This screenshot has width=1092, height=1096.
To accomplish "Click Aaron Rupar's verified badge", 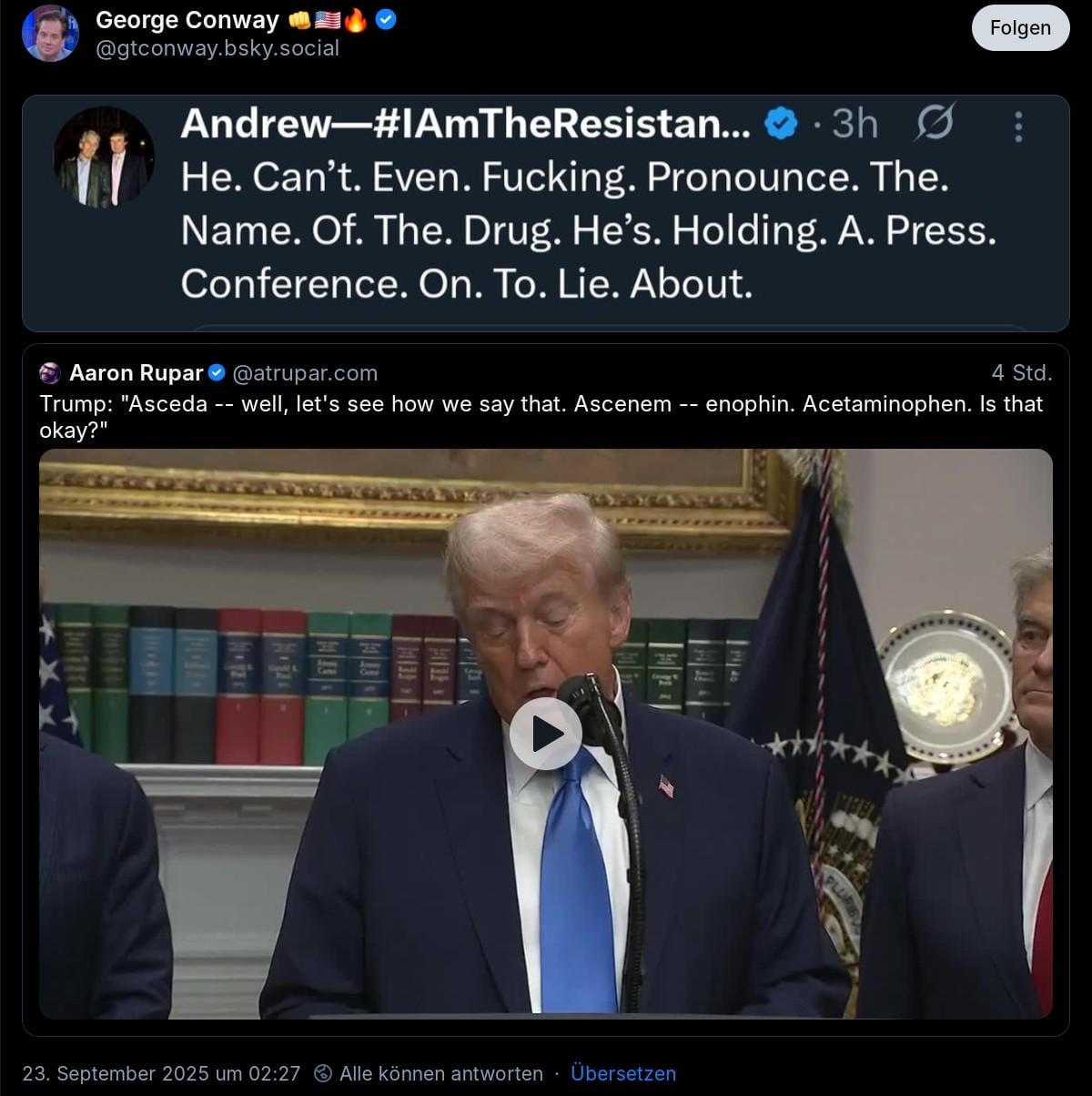I will (x=217, y=373).
